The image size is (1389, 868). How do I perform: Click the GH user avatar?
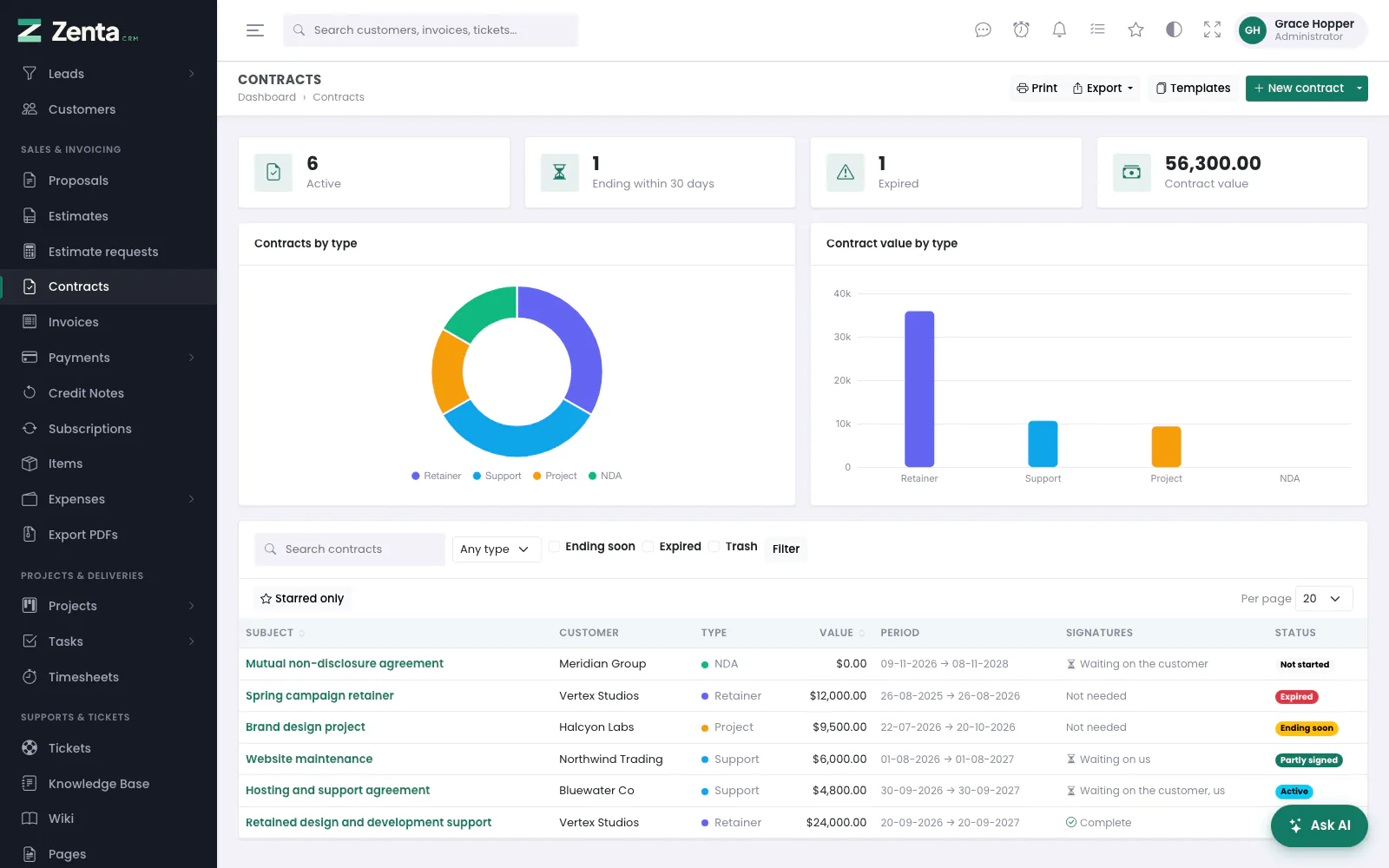point(1252,30)
